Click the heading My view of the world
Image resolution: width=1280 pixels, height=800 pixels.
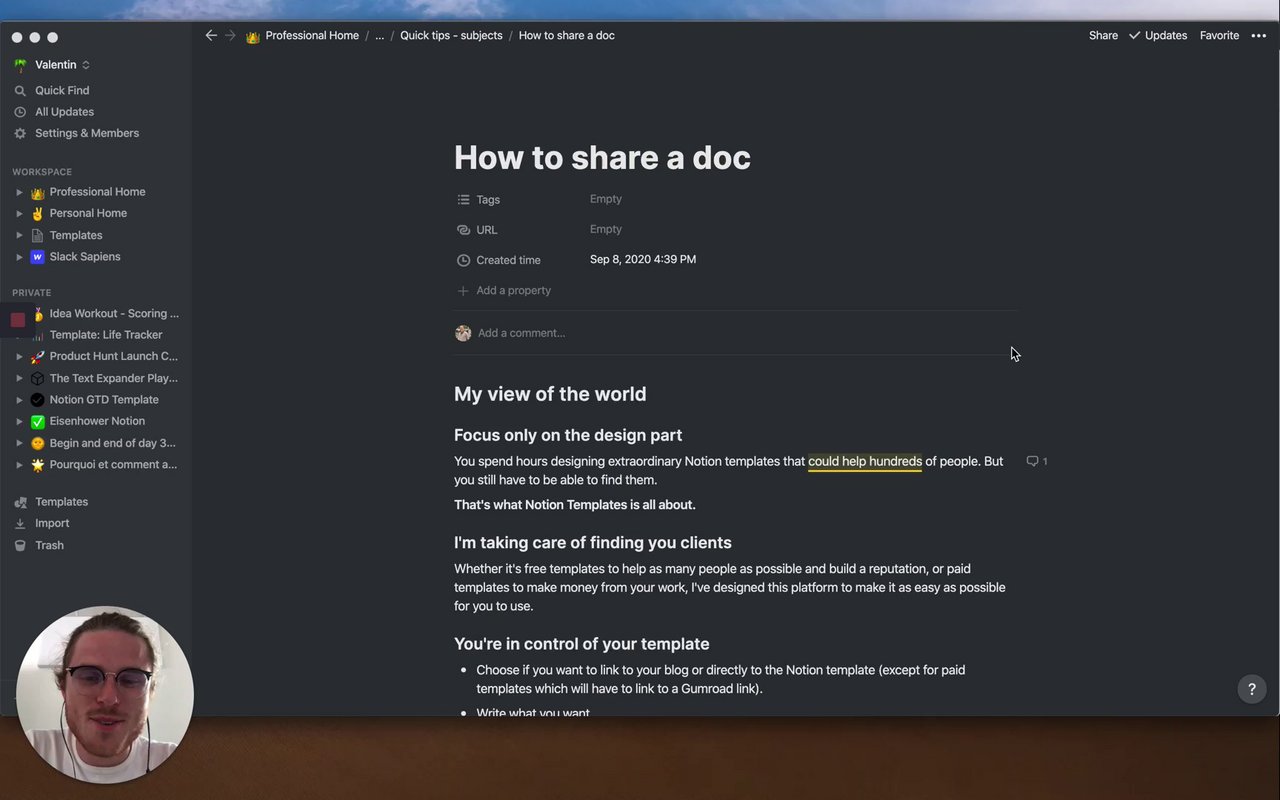550,394
